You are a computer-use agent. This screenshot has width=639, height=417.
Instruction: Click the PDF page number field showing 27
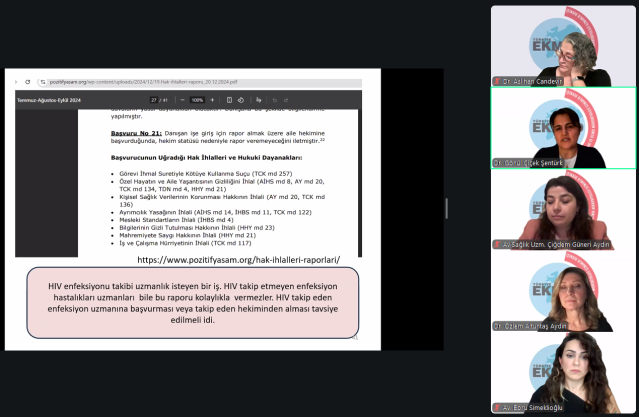coord(153,100)
